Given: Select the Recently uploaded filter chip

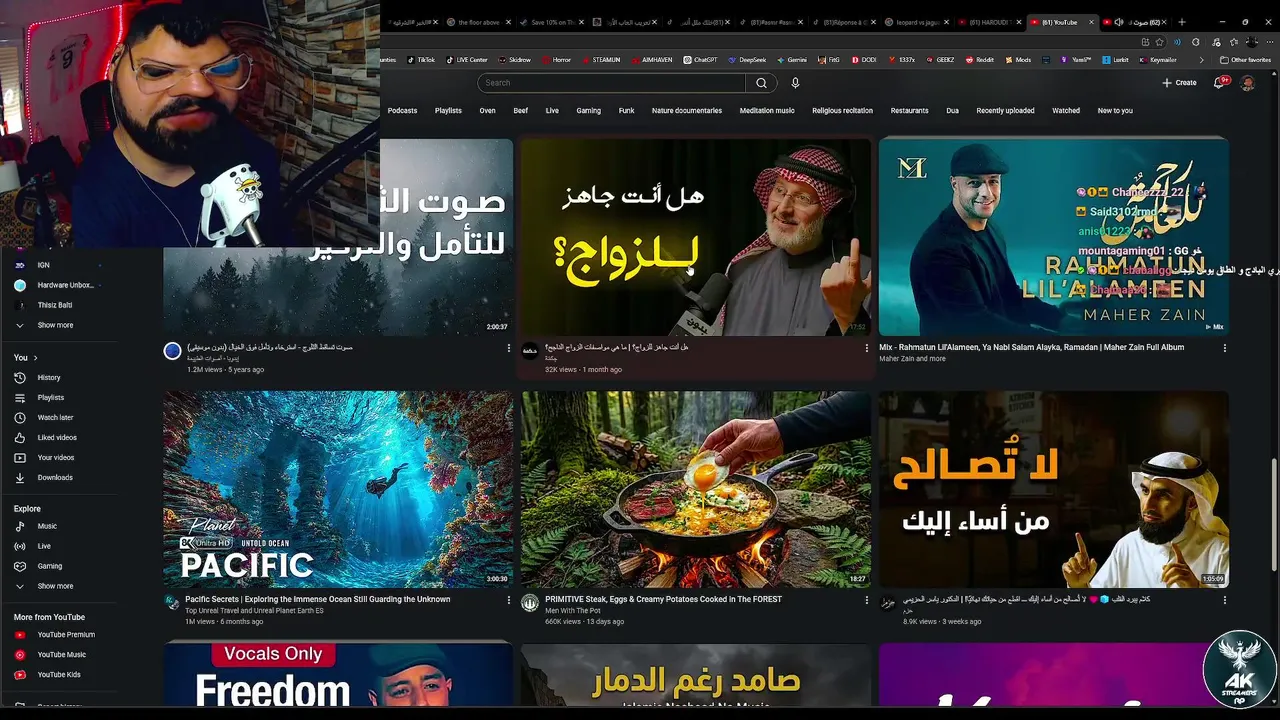Looking at the screenshot, I should pyautogui.click(x=1005, y=111).
